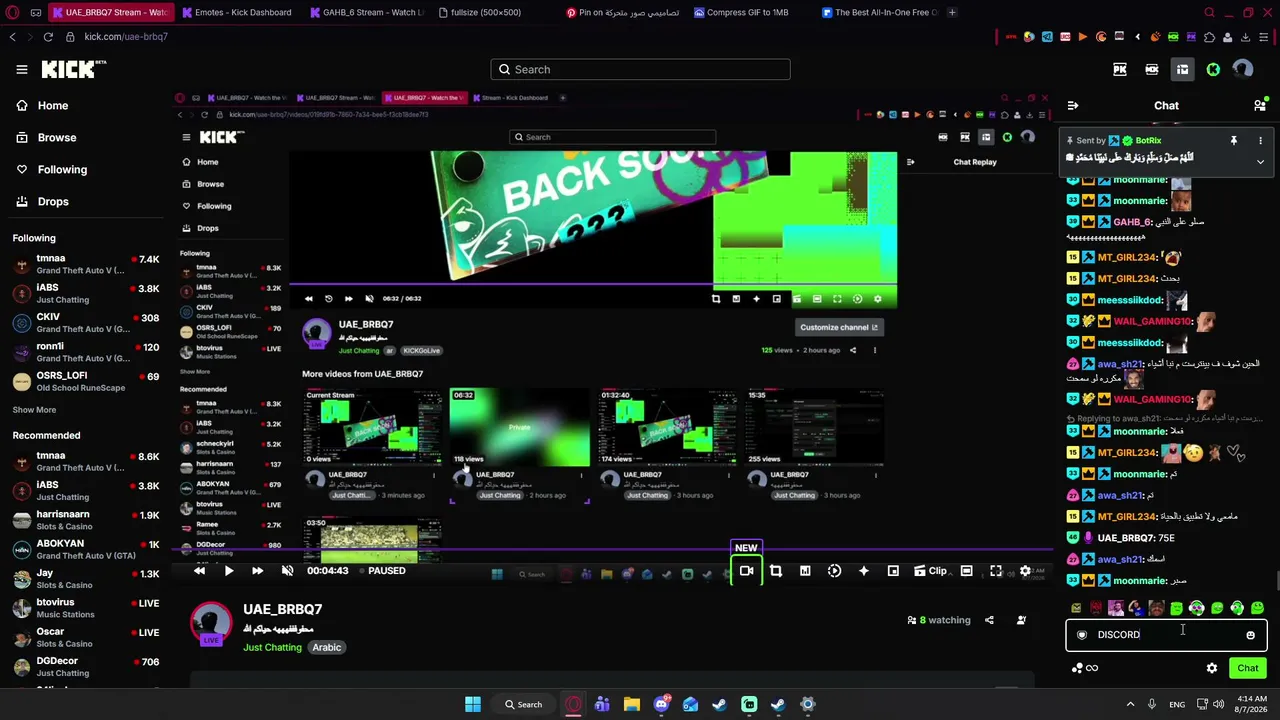Go to Home in sidebar
This screenshot has height=720, width=1280.
(x=43, y=106)
